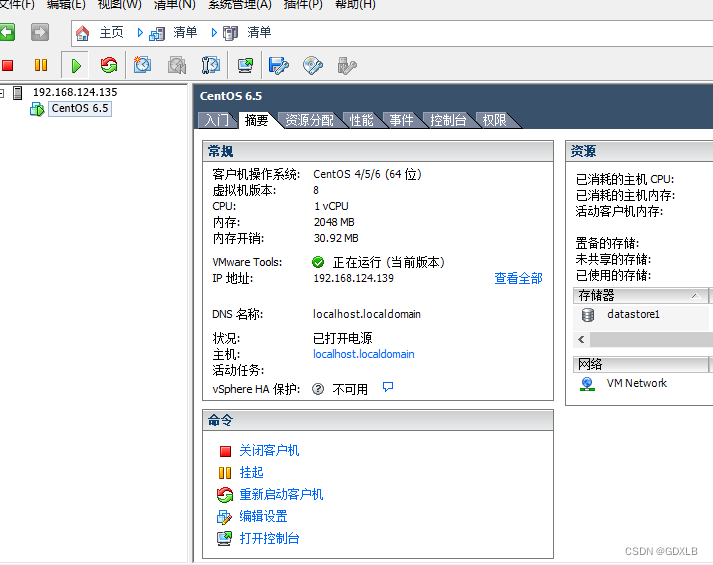This screenshot has height=565, width=713.
Task: Open the 视图(W) menu
Action: [x=120, y=5]
